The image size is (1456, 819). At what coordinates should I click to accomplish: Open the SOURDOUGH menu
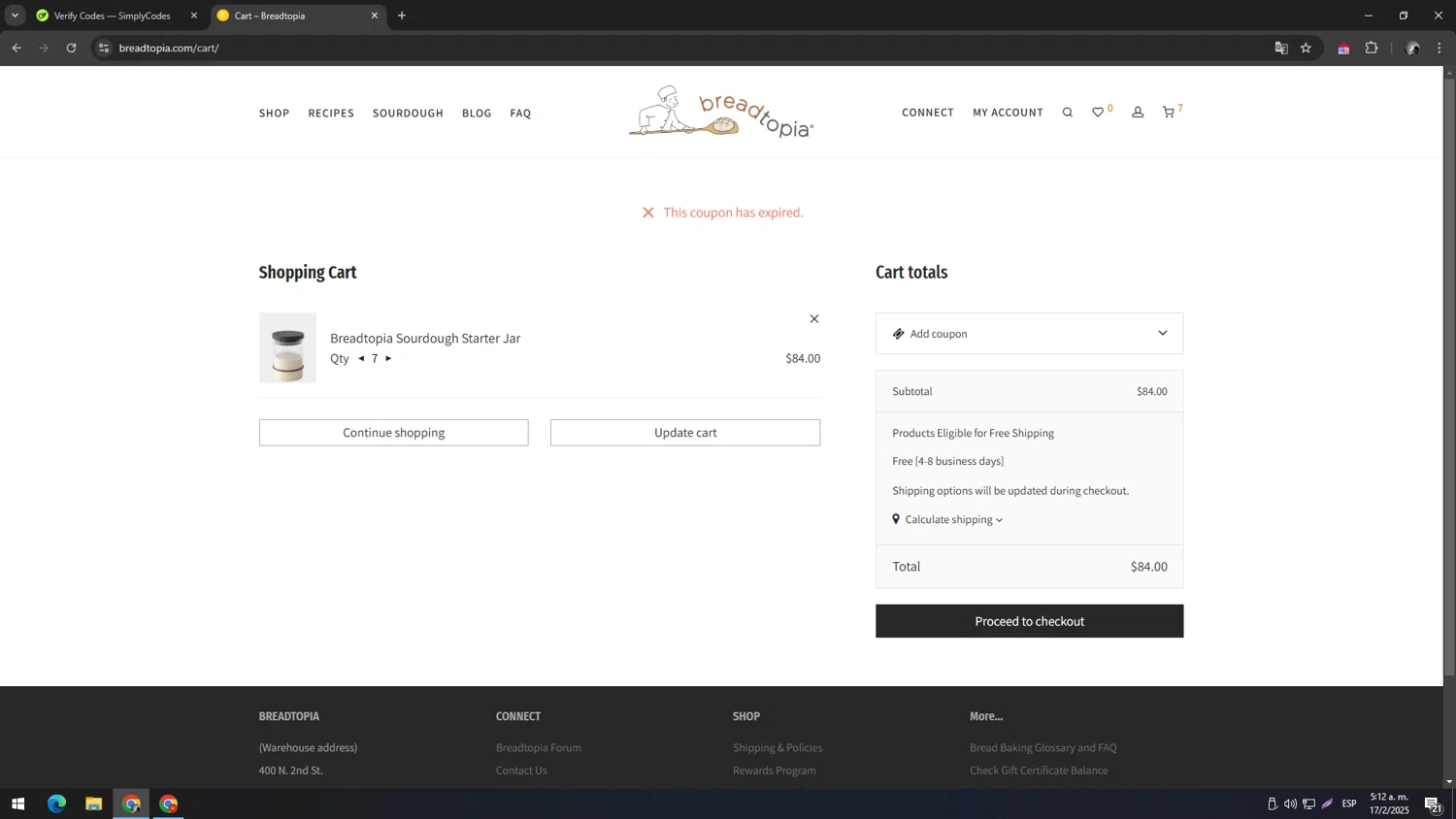pyautogui.click(x=408, y=114)
